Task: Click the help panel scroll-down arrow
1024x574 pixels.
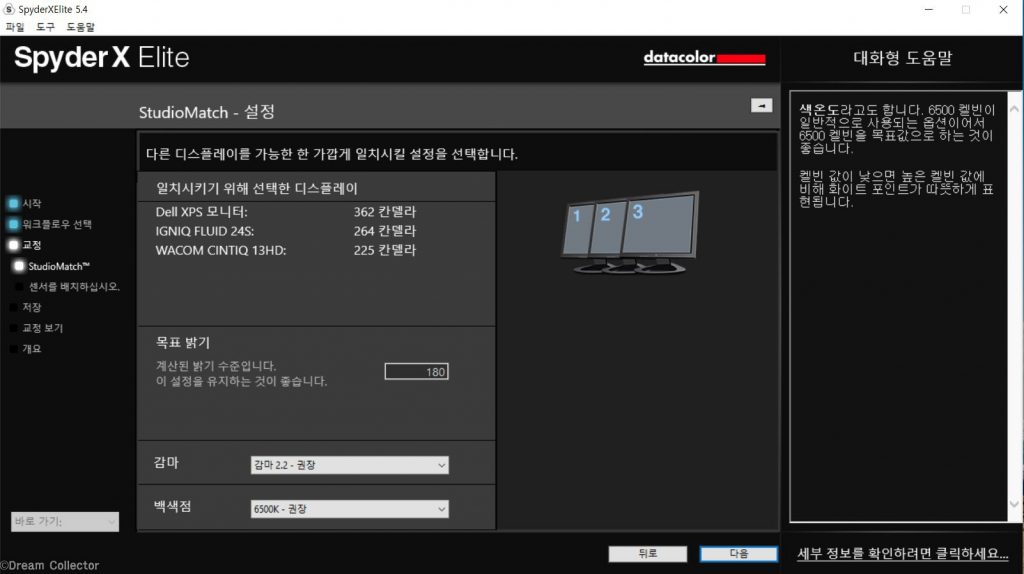Action: (1014, 504)
